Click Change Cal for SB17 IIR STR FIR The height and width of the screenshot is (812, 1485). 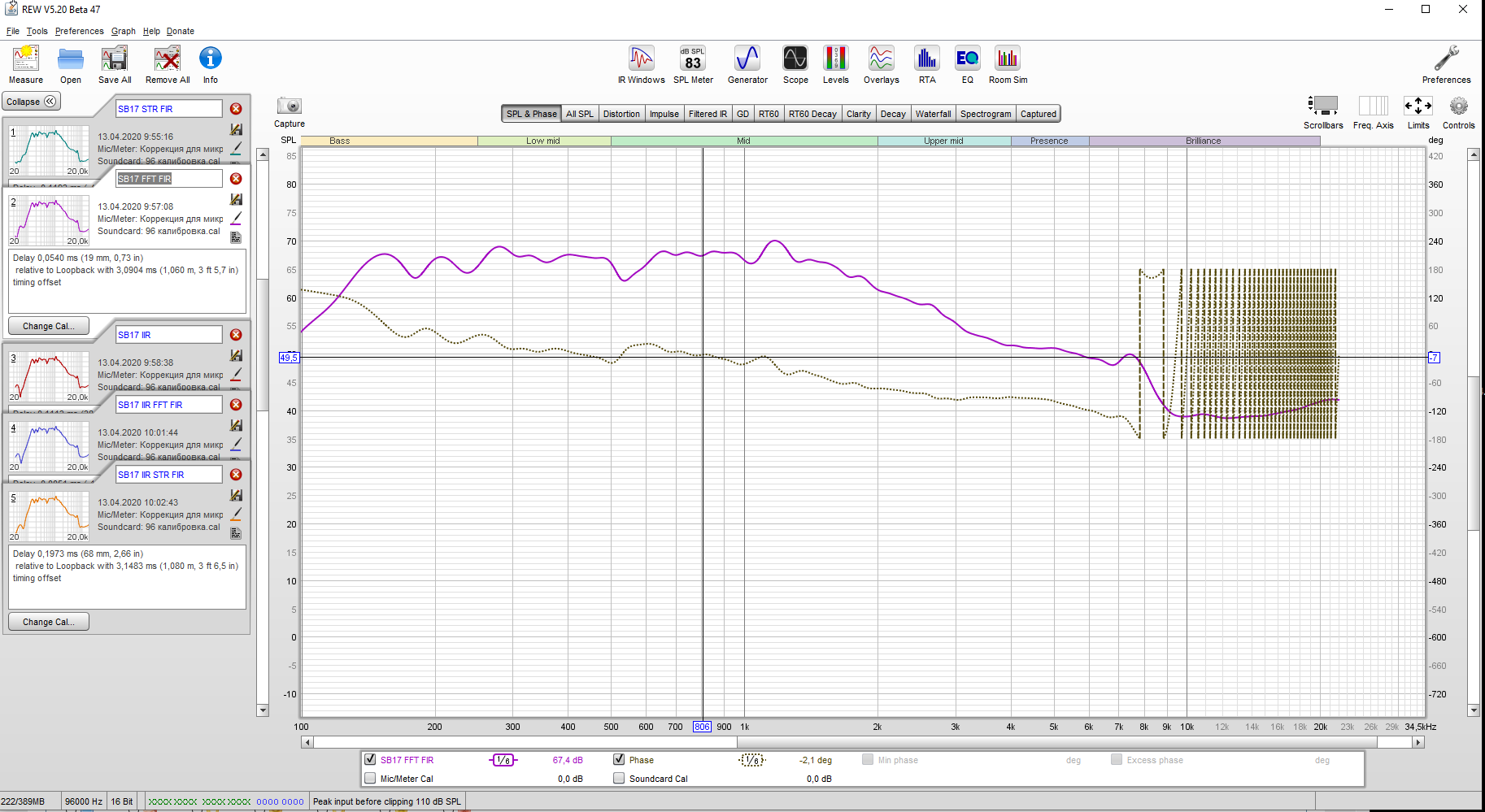click(x=49, y=622)
